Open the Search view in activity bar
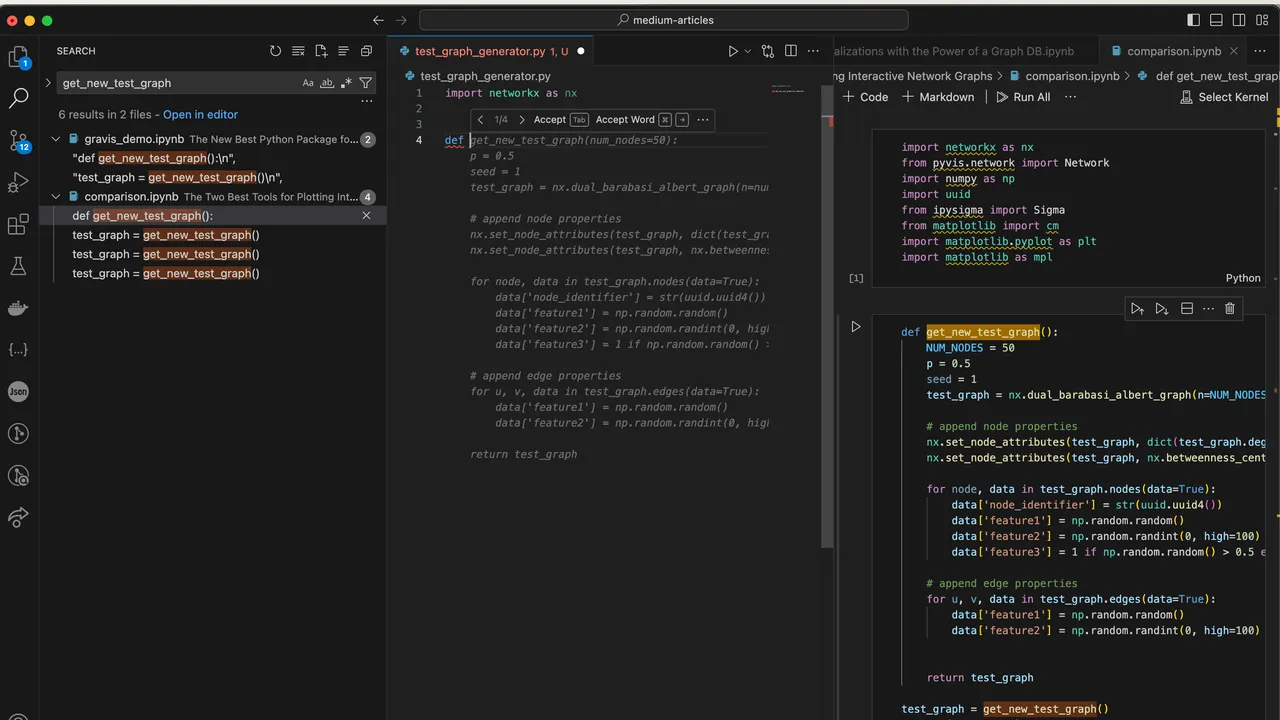 pos(18,98)
